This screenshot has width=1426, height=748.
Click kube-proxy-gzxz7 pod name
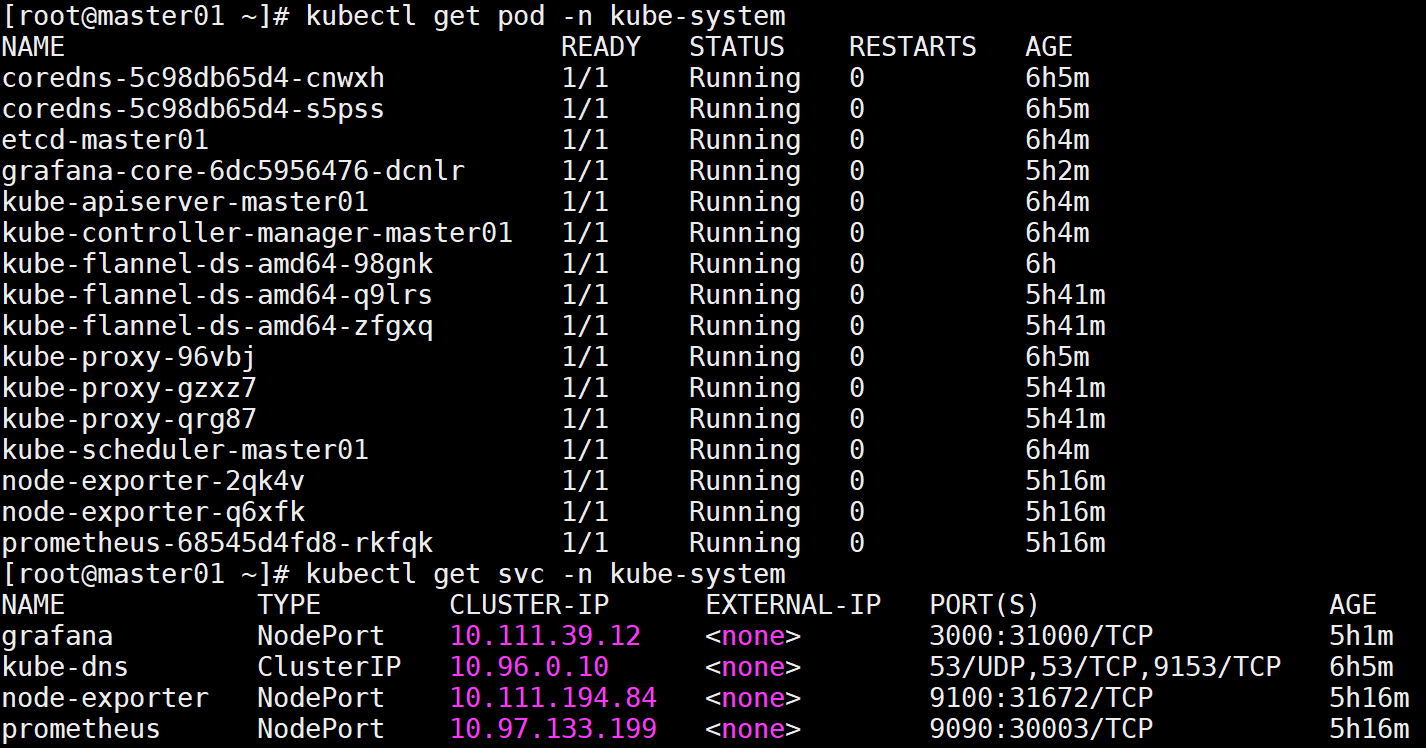click(x=129, y=388)
